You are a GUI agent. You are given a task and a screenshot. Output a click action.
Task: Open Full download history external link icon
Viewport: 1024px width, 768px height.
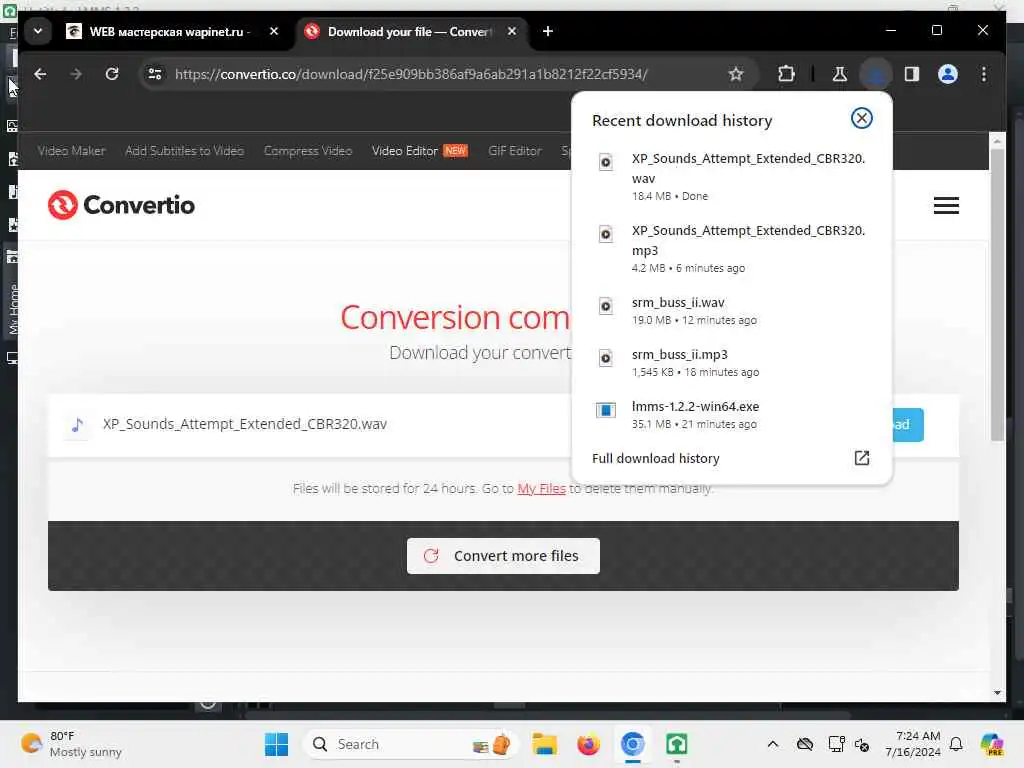tap(861, 458)
